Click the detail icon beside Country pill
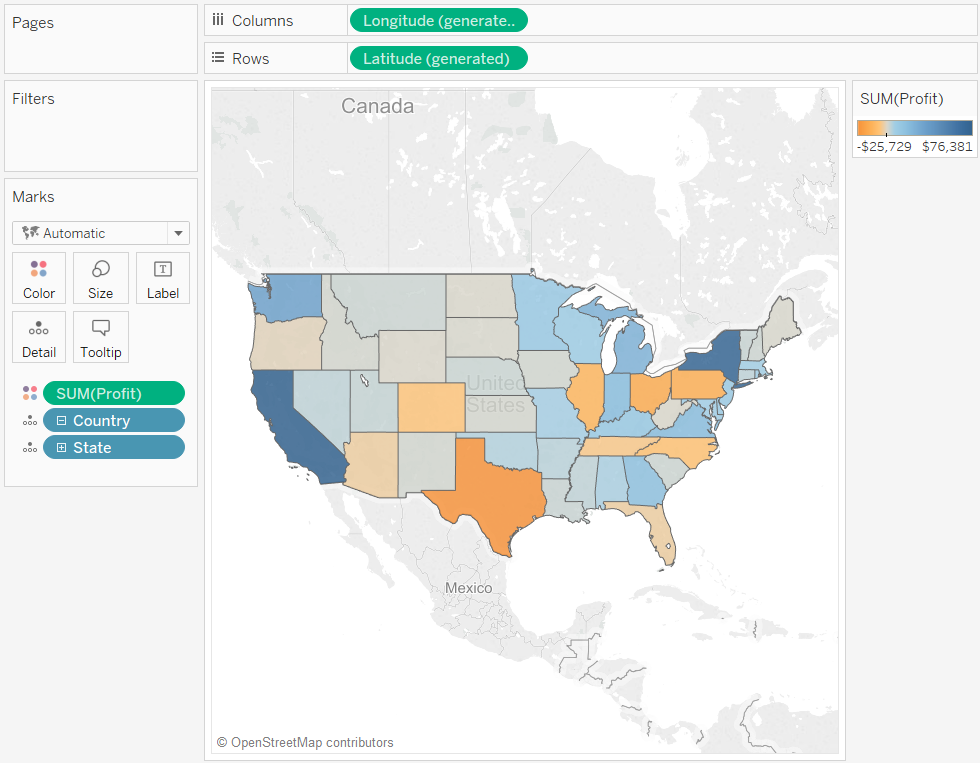Screen dimensions: 980x763 pyautogui.click(x=30, y=421)
